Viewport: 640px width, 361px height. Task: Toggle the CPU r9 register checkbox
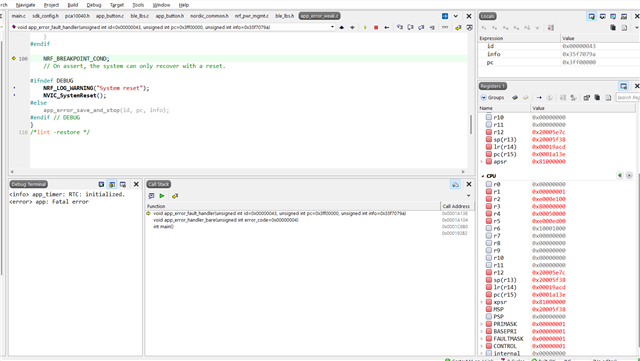coord(489,250)
